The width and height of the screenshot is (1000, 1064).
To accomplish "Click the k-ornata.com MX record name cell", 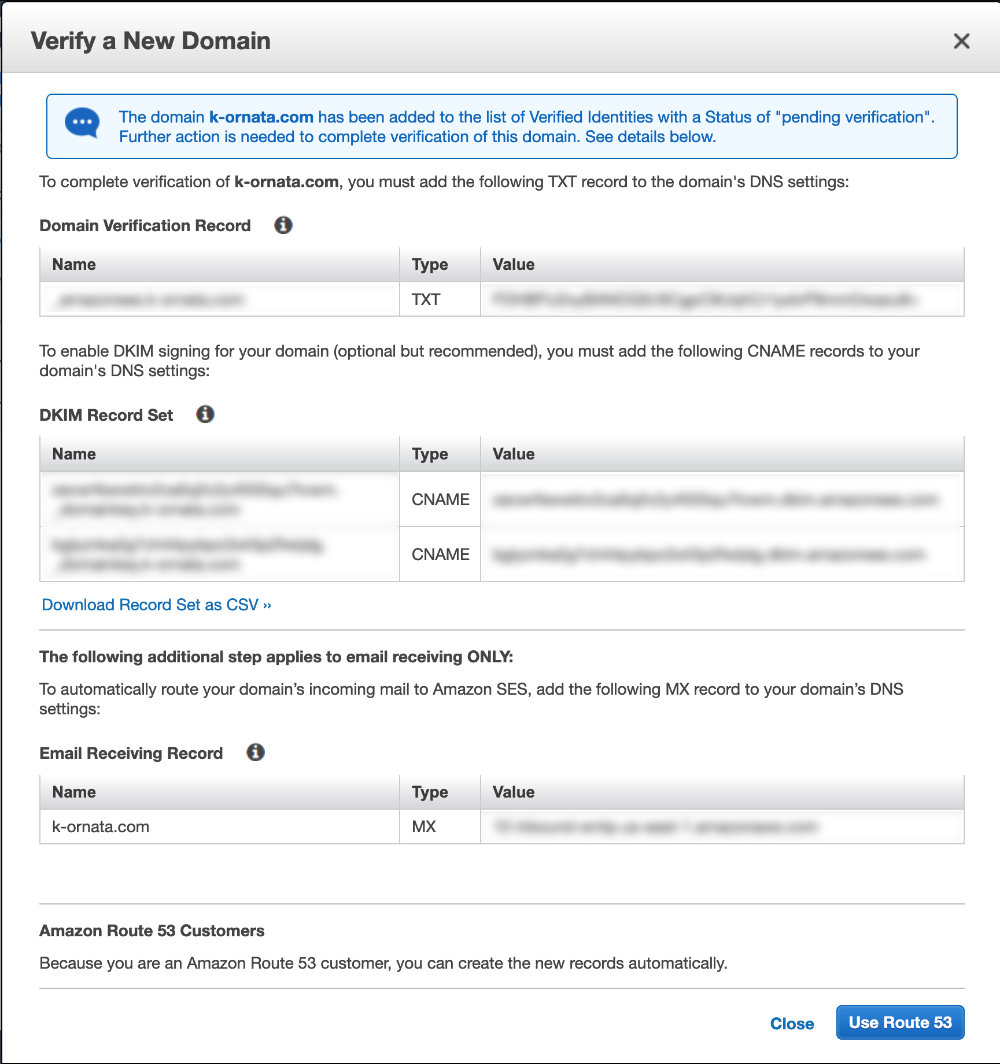I will pos(220,826).
